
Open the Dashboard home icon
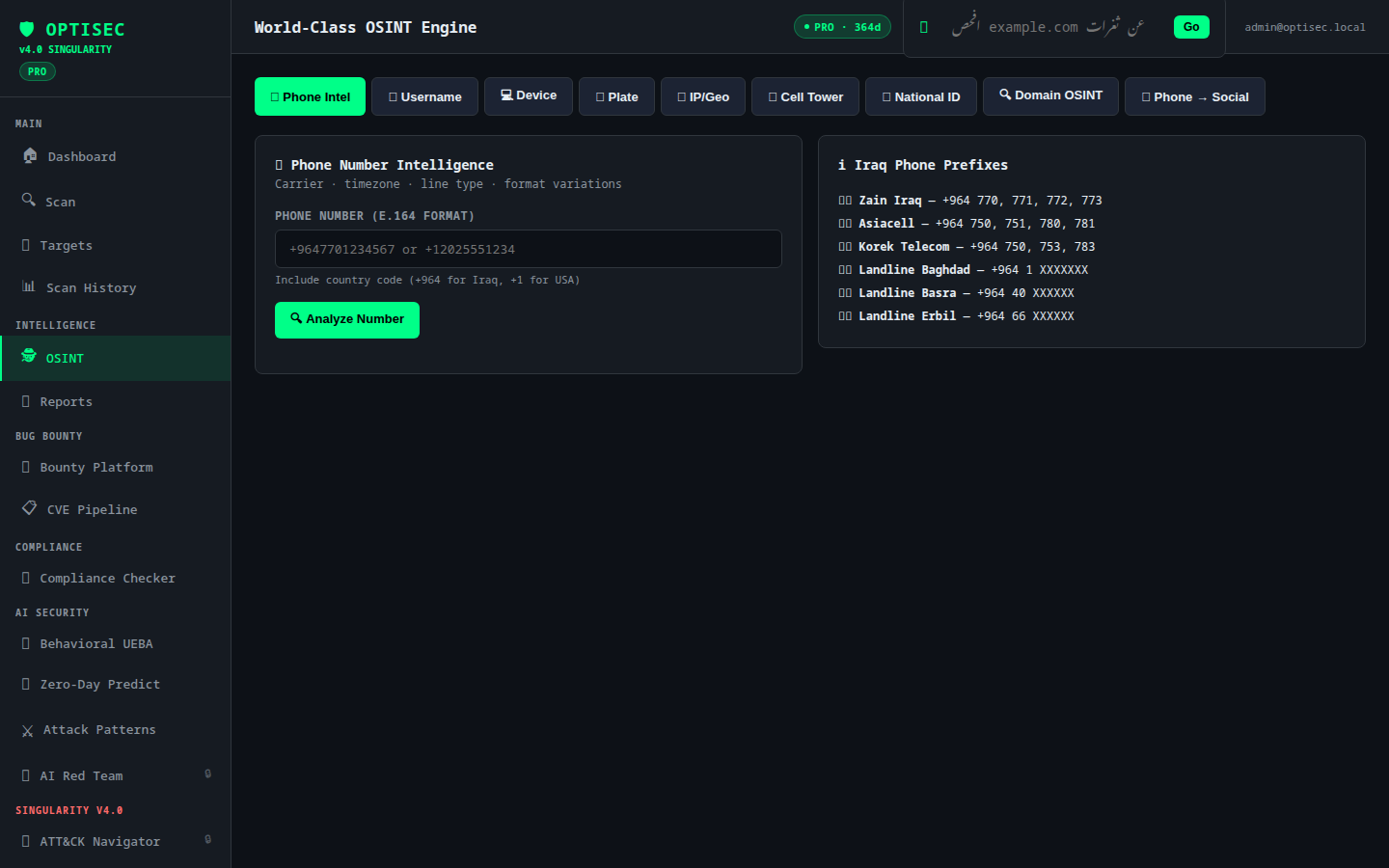[x=30, y=155]
